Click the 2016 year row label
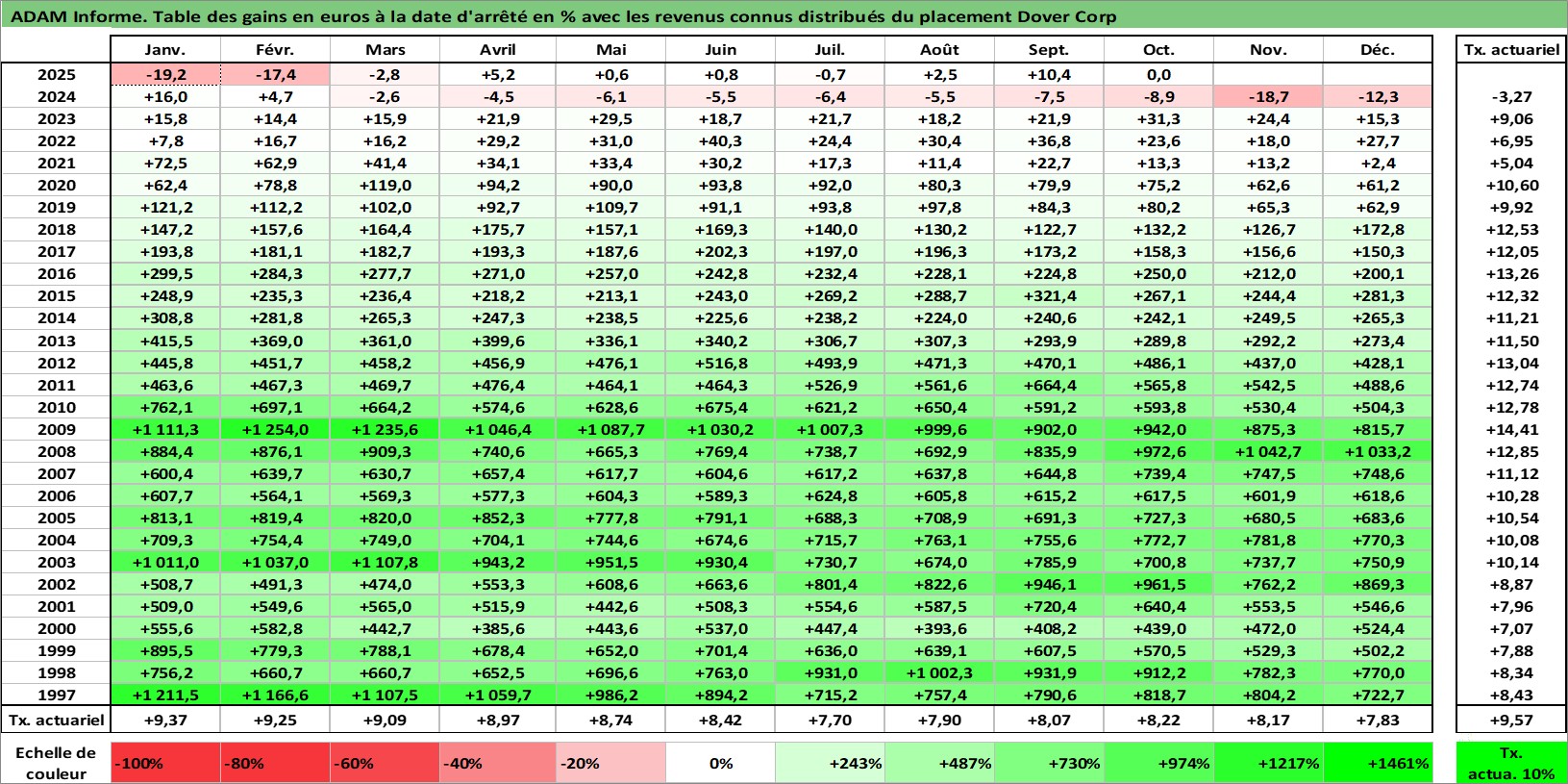This screenshot has width=1568, height=784. coord(57,274)
